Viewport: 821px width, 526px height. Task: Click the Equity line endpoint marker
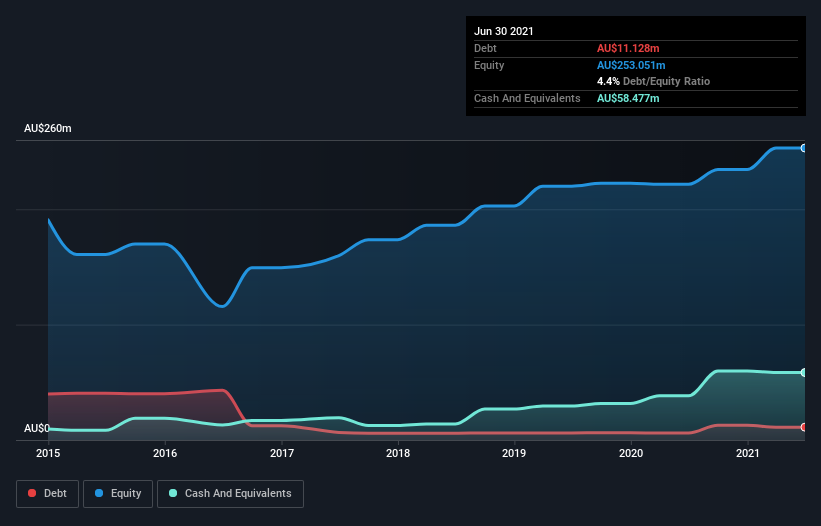(804, 148)
